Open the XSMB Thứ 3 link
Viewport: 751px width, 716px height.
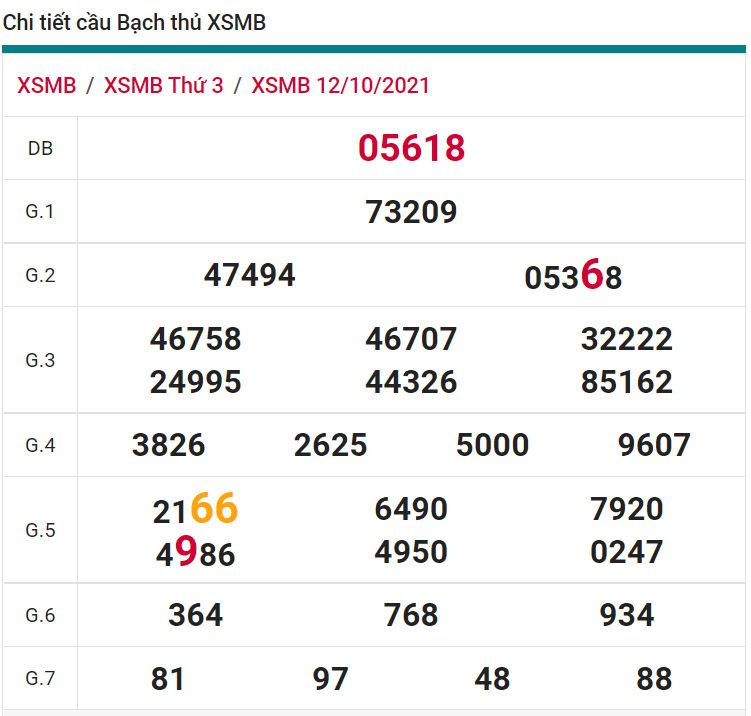tap(163, 85)
